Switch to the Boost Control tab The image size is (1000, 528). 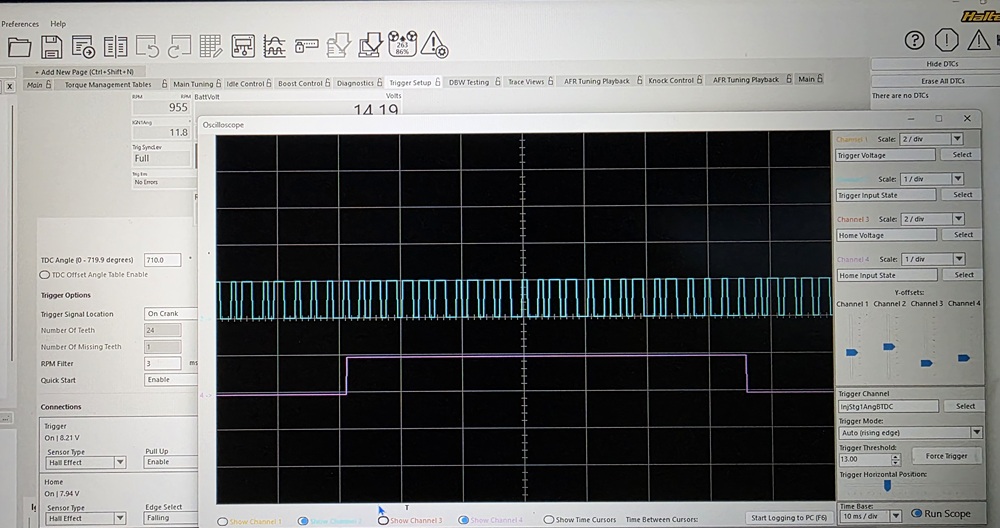[300, 83]
